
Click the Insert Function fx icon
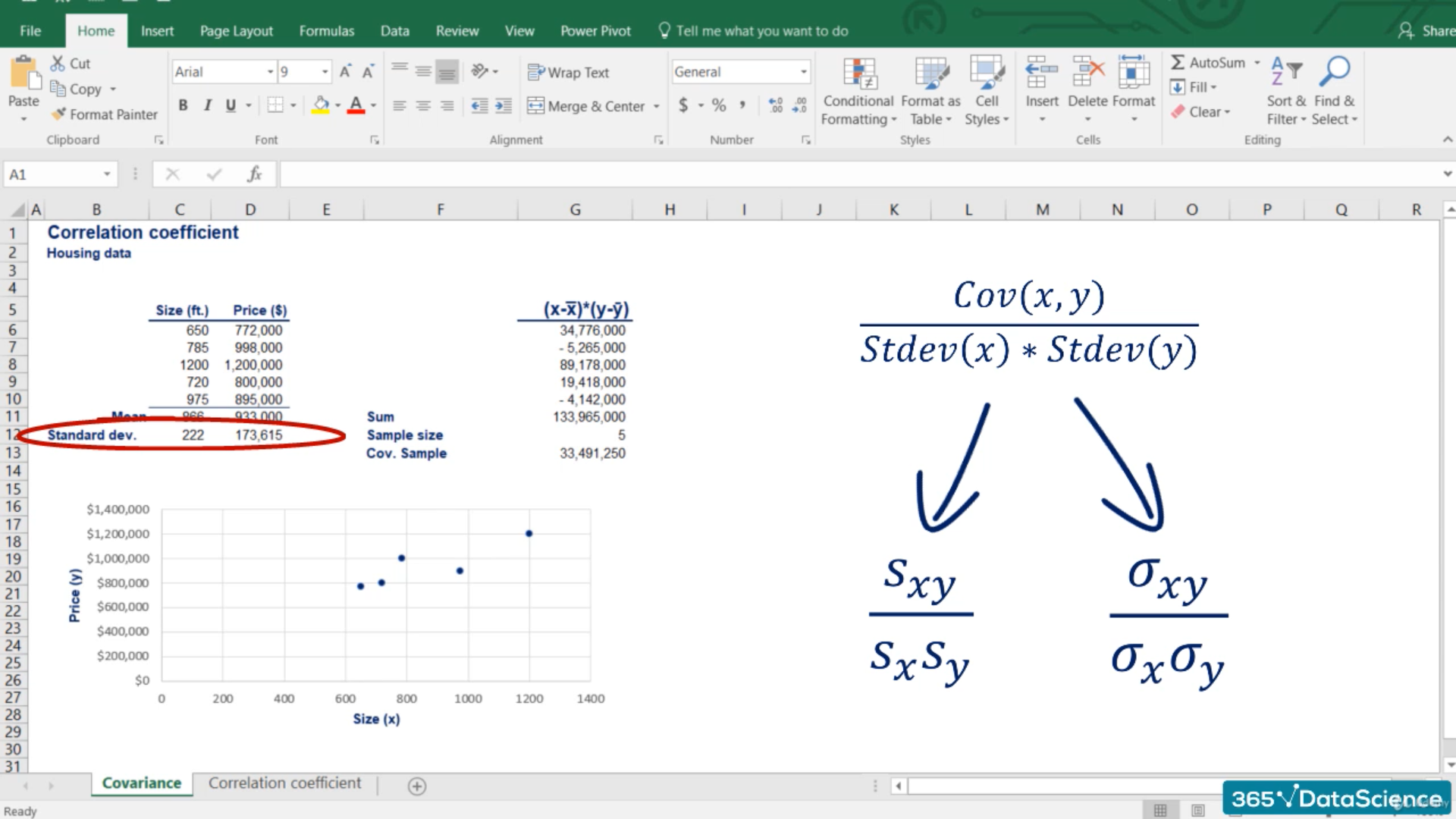click(x=254, y=174)
